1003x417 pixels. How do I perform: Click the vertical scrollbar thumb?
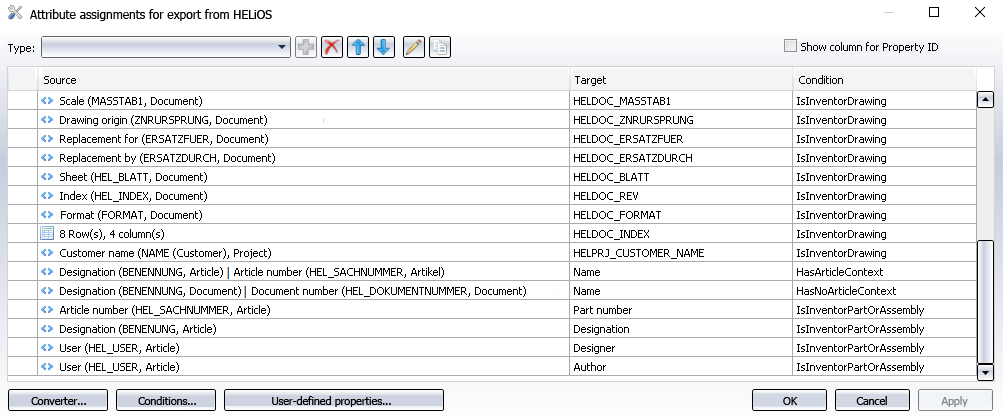pyautogui.click(x=986, y=302)
